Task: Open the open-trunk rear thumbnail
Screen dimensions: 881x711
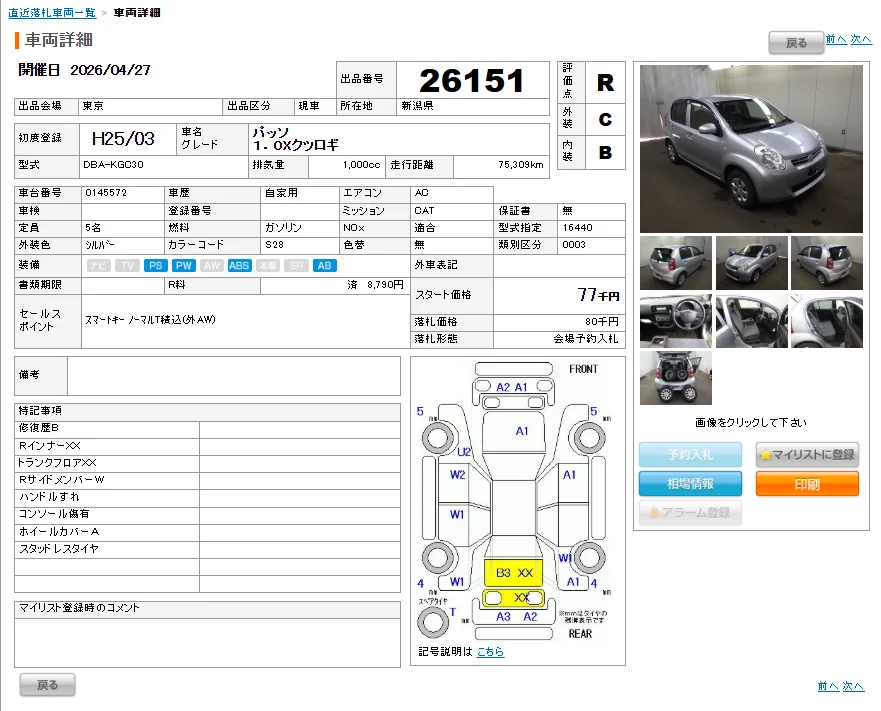Action: tap(676, 378)
